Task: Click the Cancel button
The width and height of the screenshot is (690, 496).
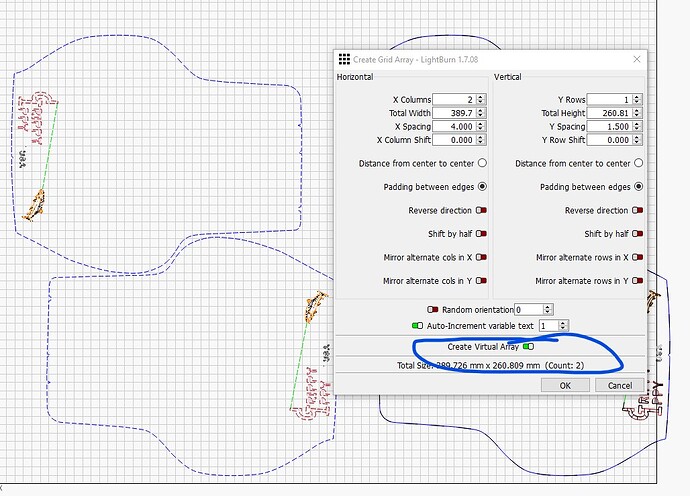Action: (x=620, y=386)
